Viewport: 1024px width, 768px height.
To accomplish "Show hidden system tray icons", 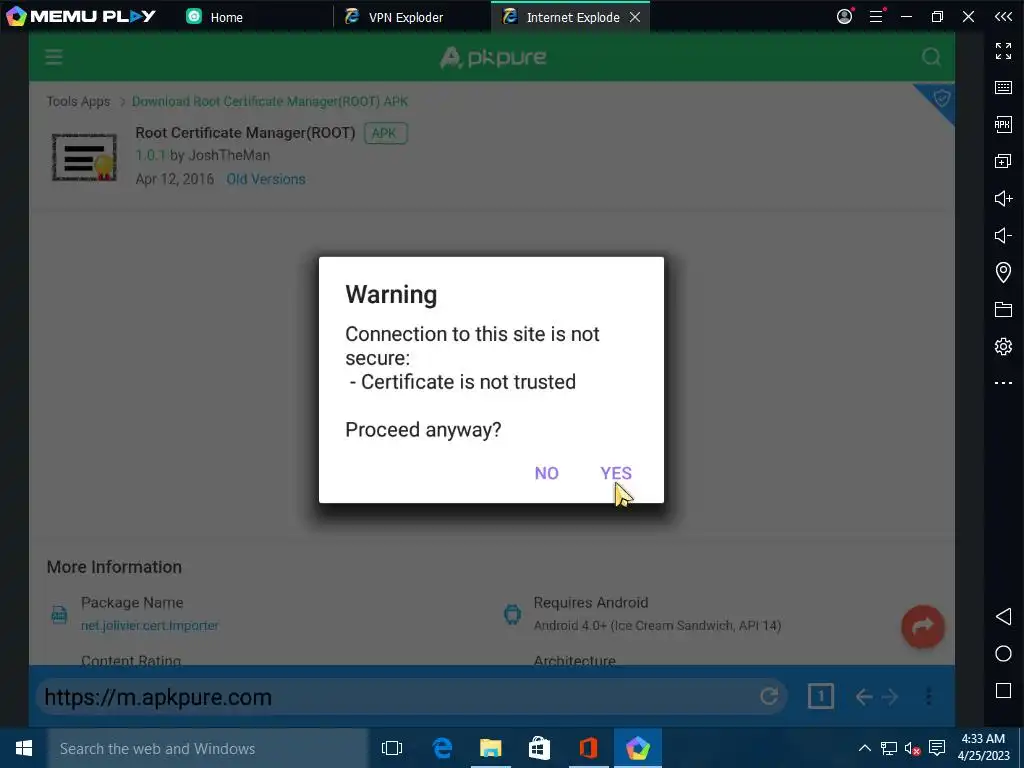I will point(864,748).
